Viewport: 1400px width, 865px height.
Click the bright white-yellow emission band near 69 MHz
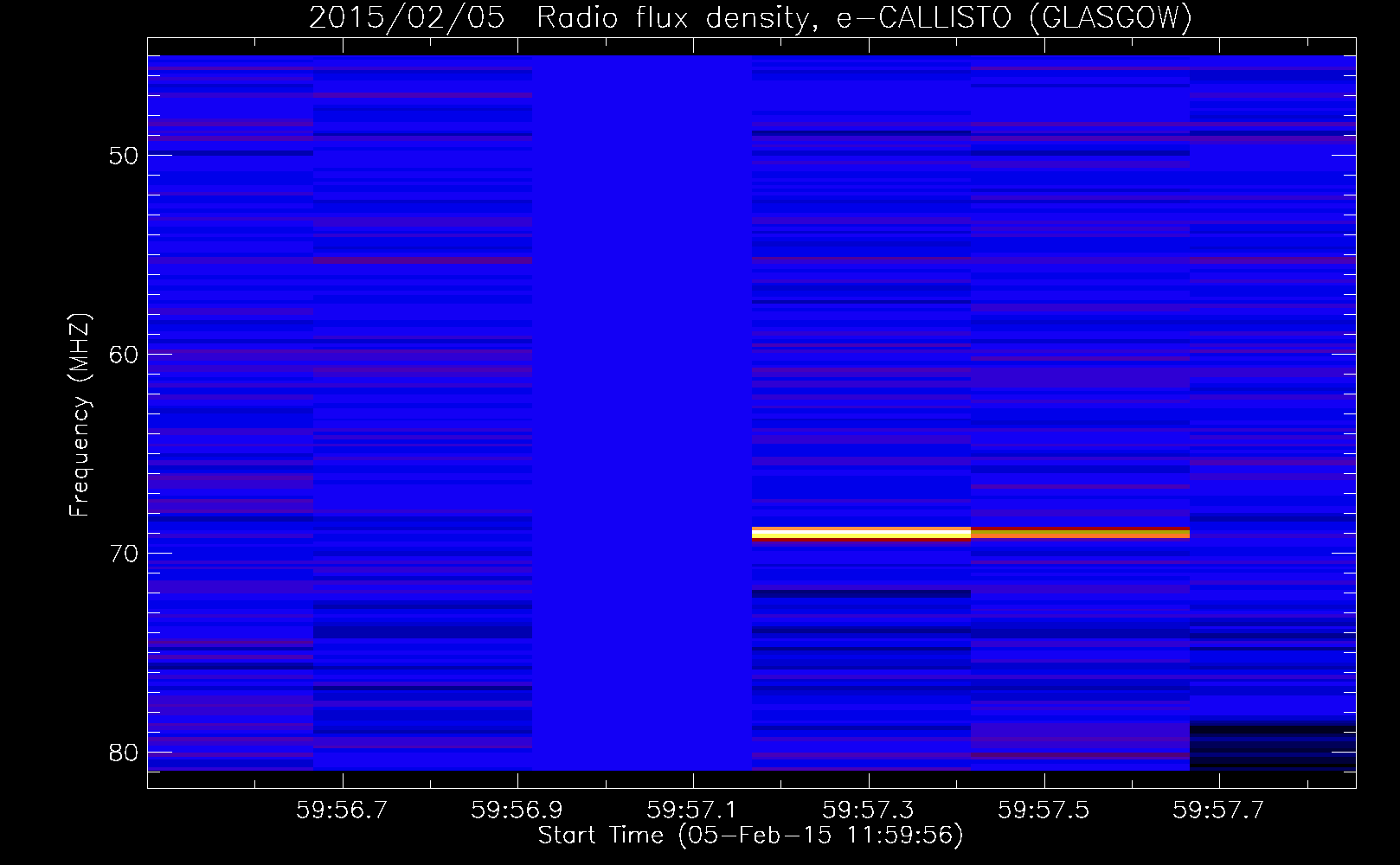[861, 534]
